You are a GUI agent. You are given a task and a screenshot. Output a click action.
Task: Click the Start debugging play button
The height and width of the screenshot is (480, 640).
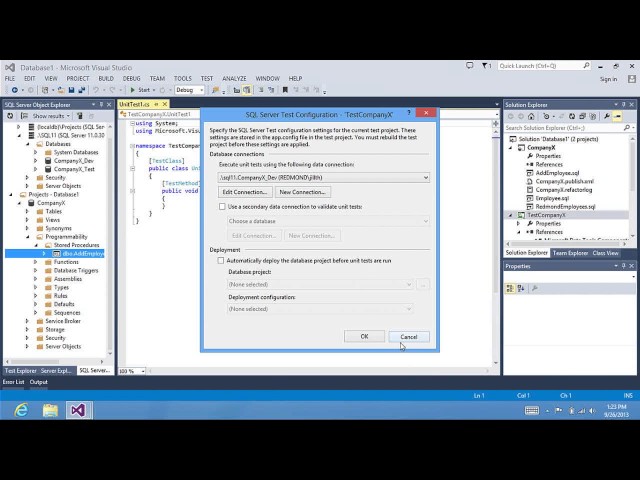pos(132,90)
